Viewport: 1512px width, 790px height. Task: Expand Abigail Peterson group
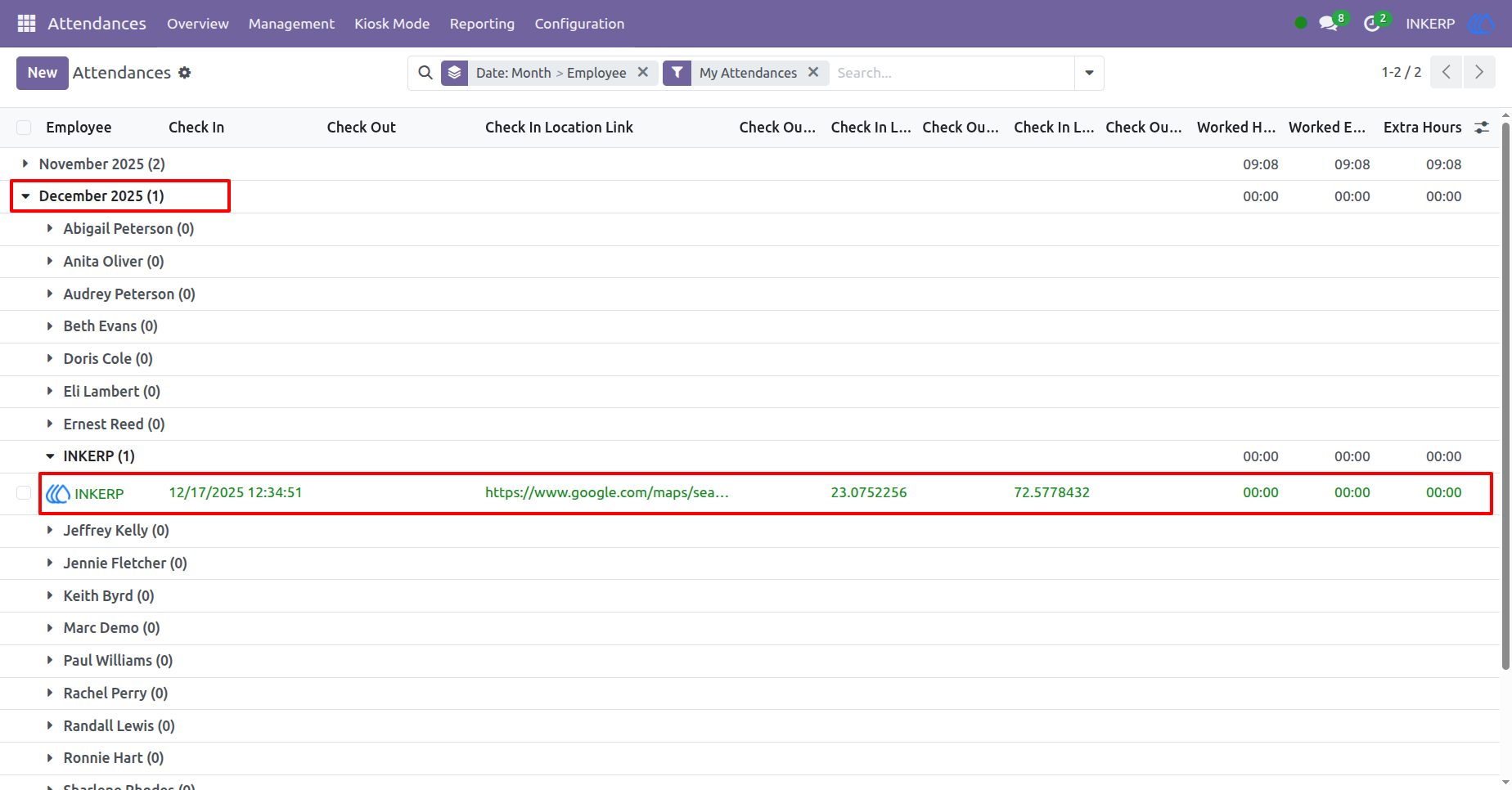[50, 228]
